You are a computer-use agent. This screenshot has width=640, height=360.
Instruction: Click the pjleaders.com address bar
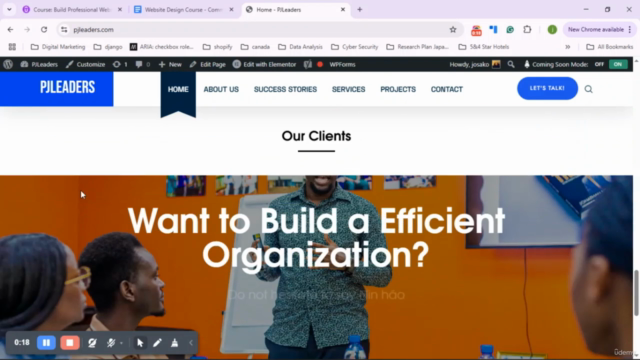[259, 29]
